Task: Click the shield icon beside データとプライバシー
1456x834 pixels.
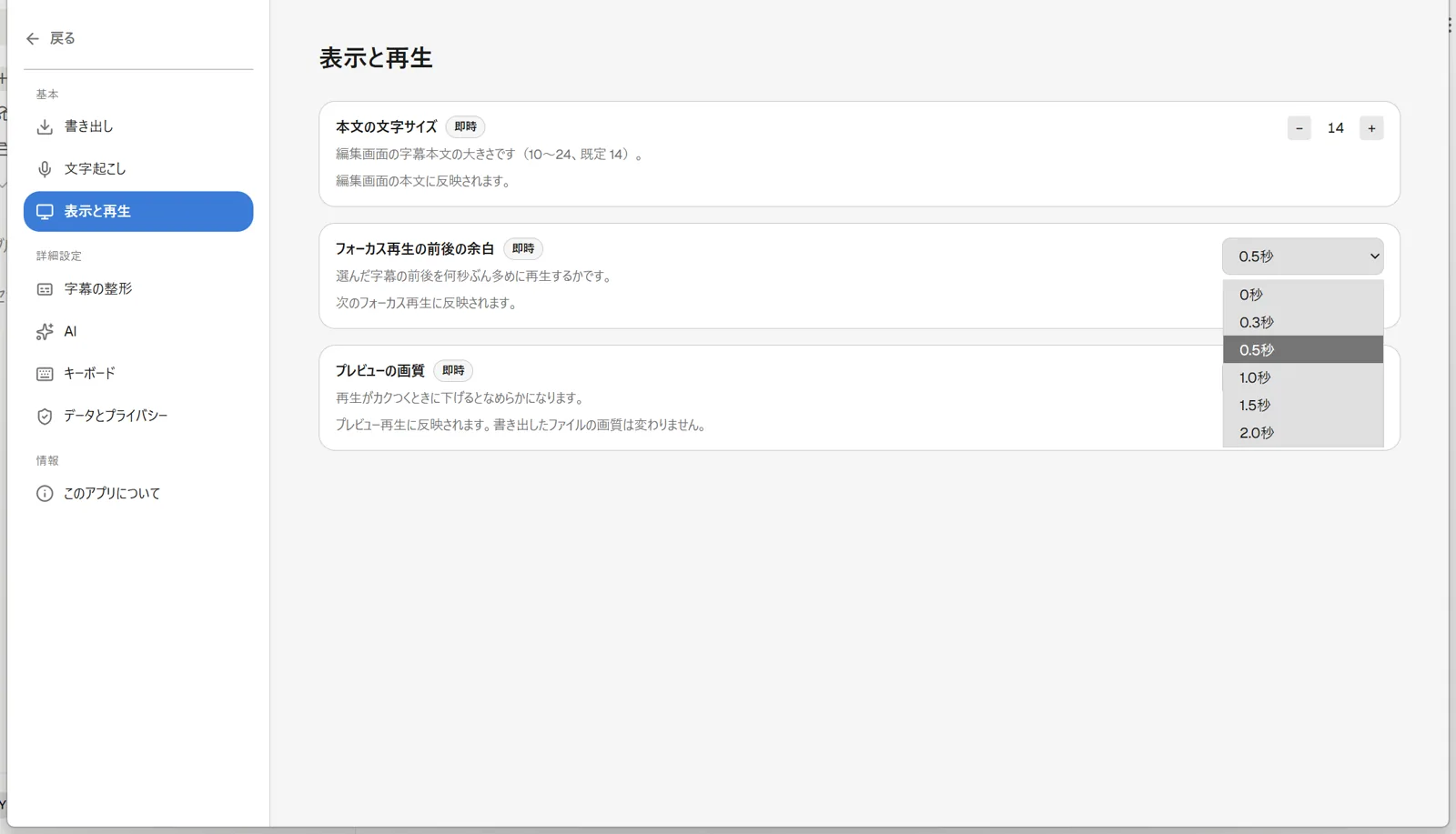Action: (45, 417)
